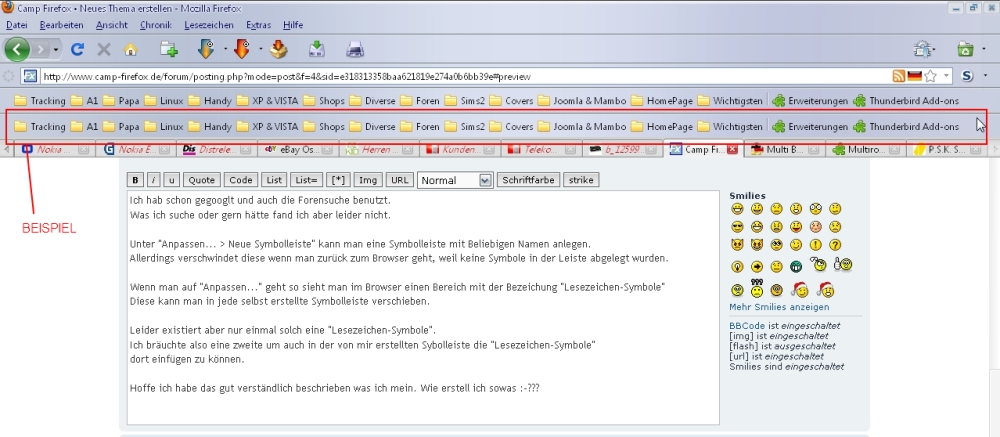Open dropdown beside the red-orange download arrow
Screen dimensions: 1000x437
point(261,48)
